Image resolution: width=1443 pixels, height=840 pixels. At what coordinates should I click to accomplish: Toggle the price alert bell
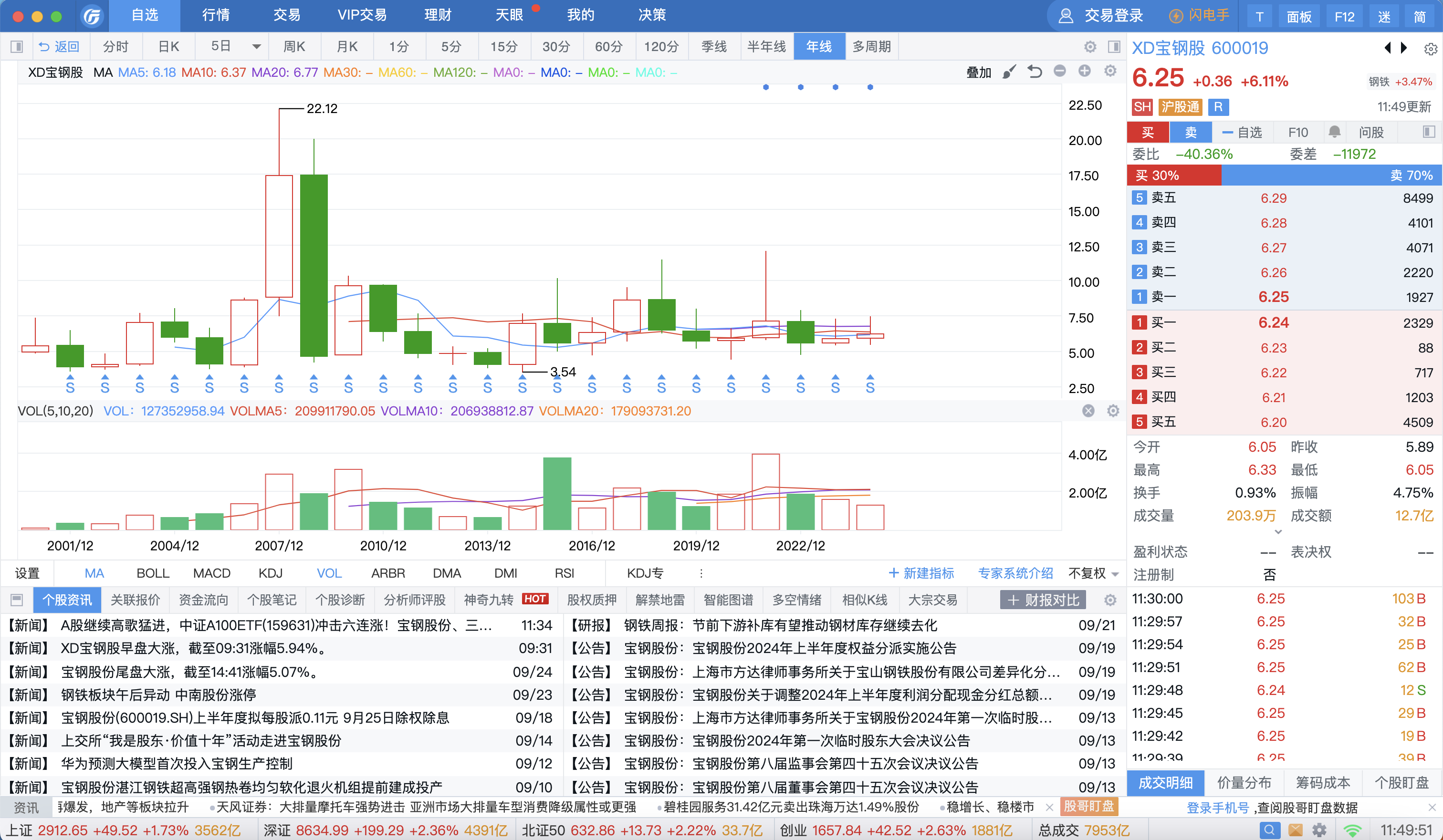click(1334, 132)
